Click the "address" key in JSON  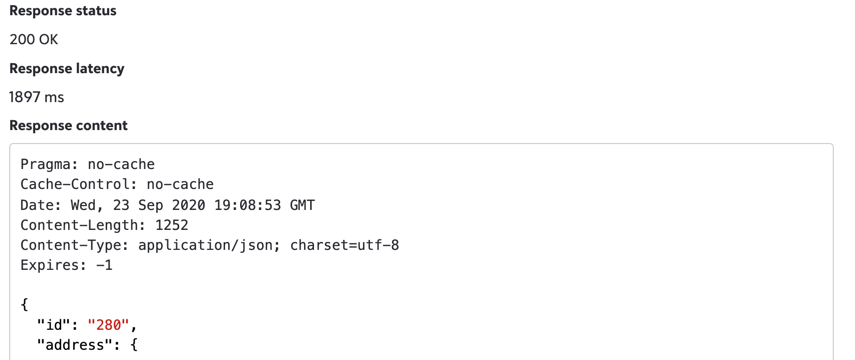point(75,346)
